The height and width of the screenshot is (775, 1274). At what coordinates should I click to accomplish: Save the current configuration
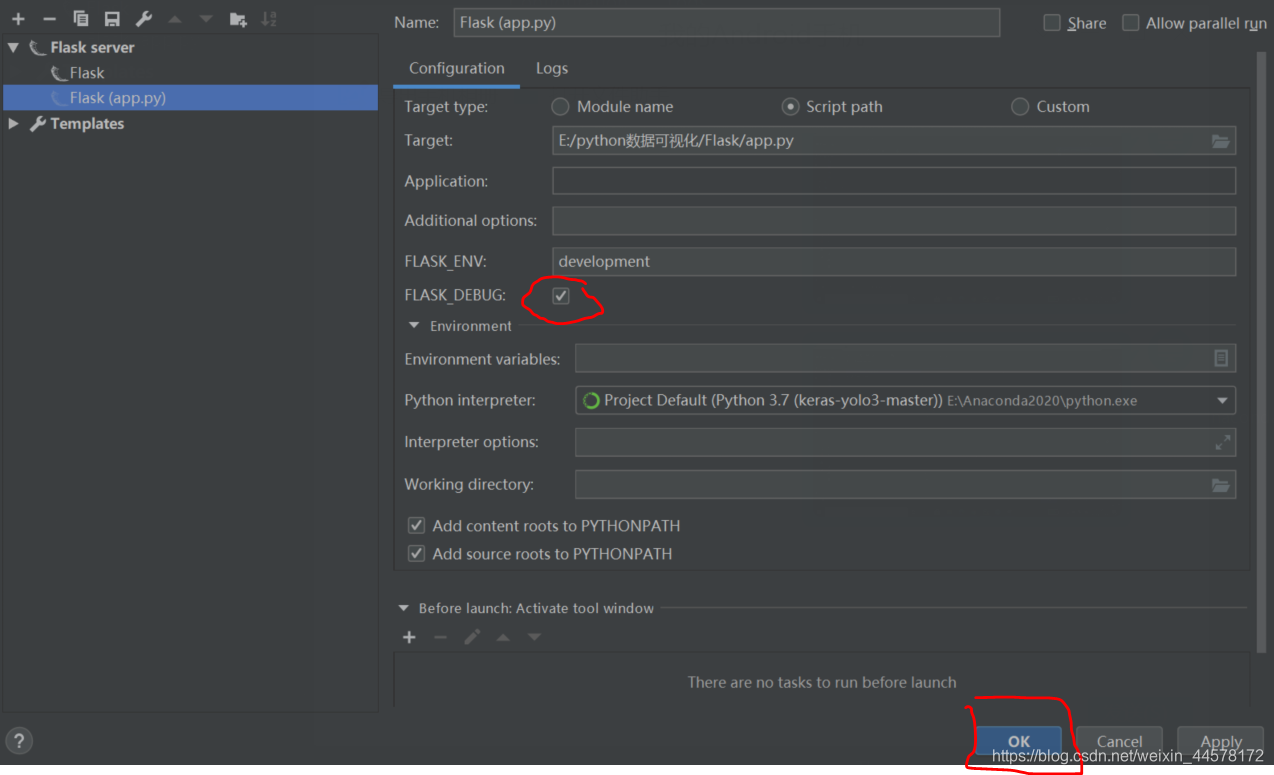(111, 18)
